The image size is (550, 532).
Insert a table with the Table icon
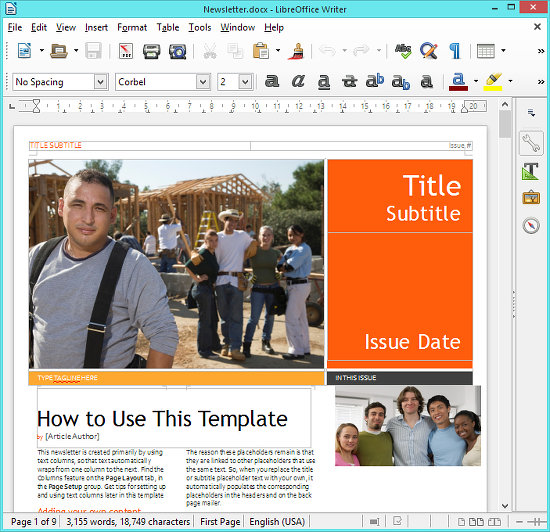pos(486,51)
